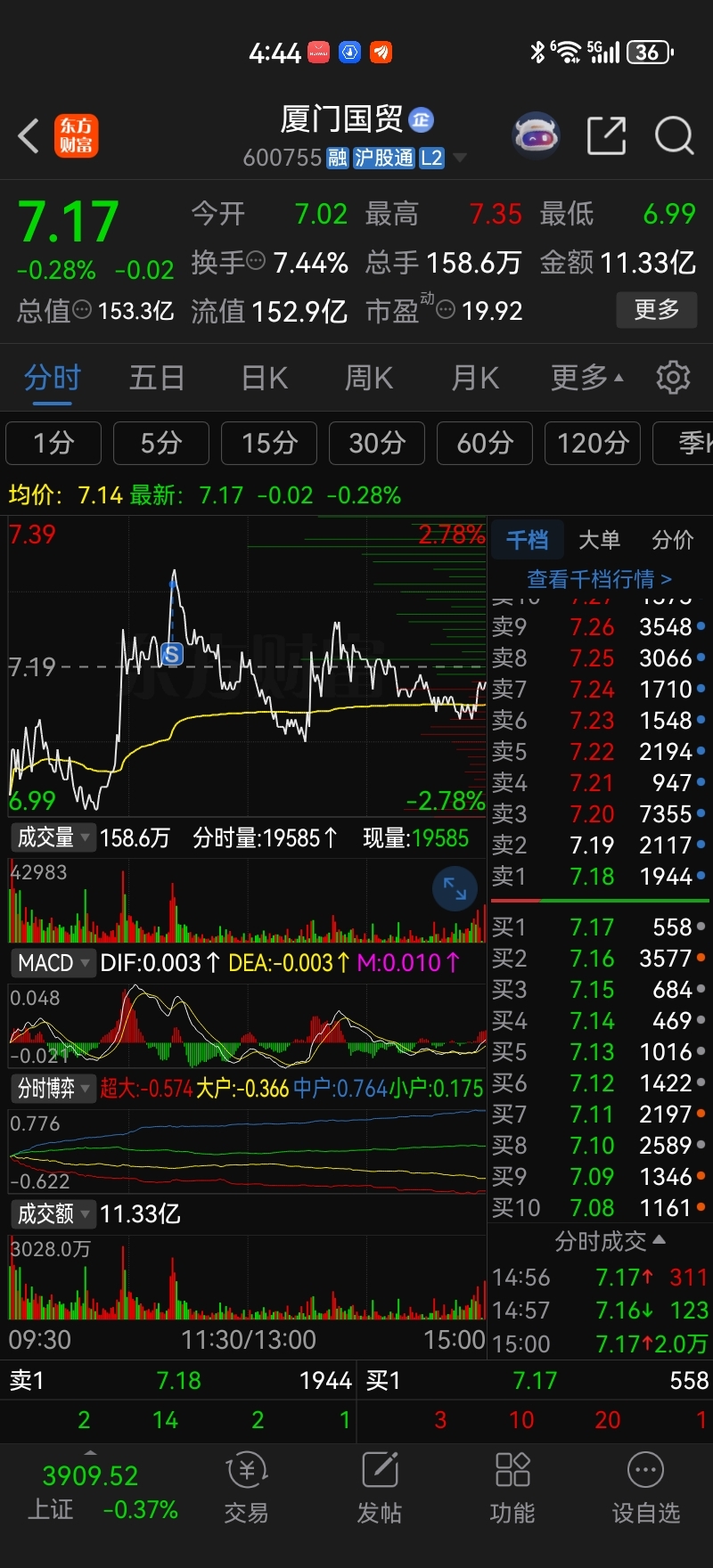
Task: Switch to 分时 chart tab
Action: (x=53, y=378)
